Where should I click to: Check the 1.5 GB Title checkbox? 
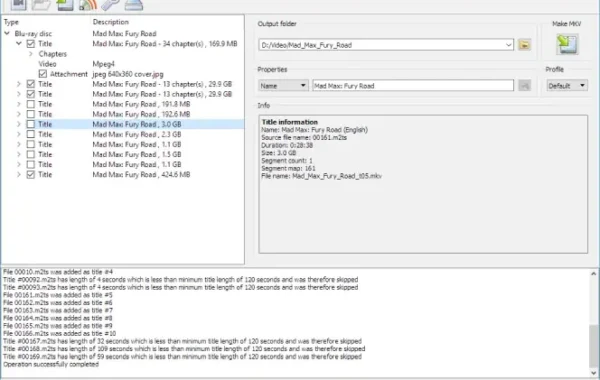(x=31, y=154)
